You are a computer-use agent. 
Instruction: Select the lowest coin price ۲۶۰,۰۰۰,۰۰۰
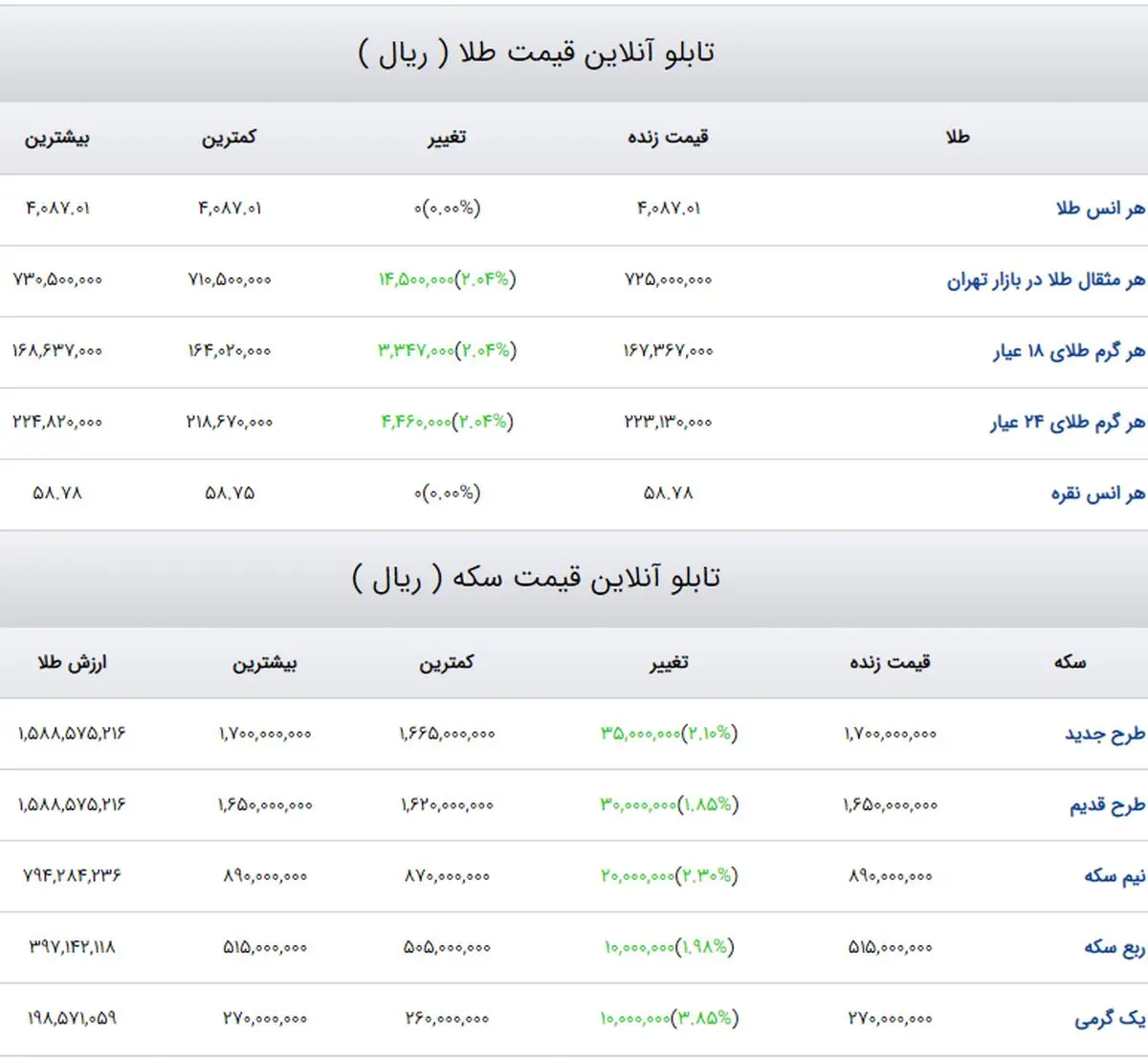coord(447,1019)
